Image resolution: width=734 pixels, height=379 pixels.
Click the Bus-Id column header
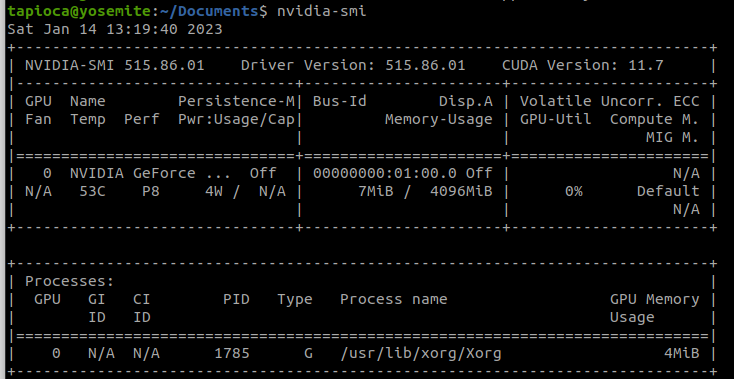click(340, 101)
